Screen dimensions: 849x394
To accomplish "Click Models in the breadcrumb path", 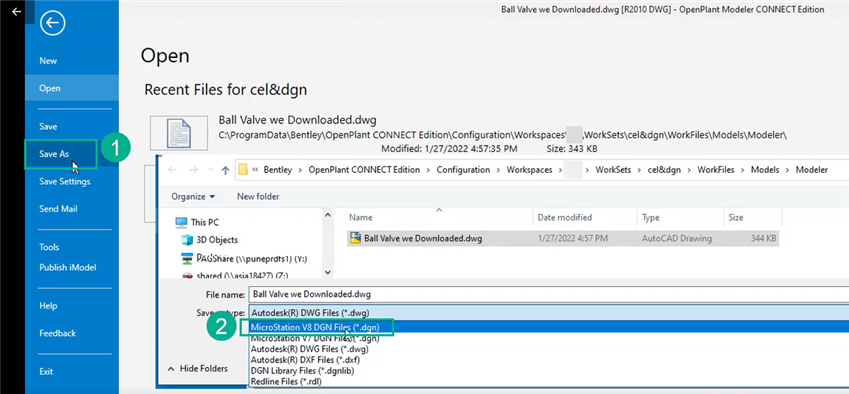I will click(765, 170).
